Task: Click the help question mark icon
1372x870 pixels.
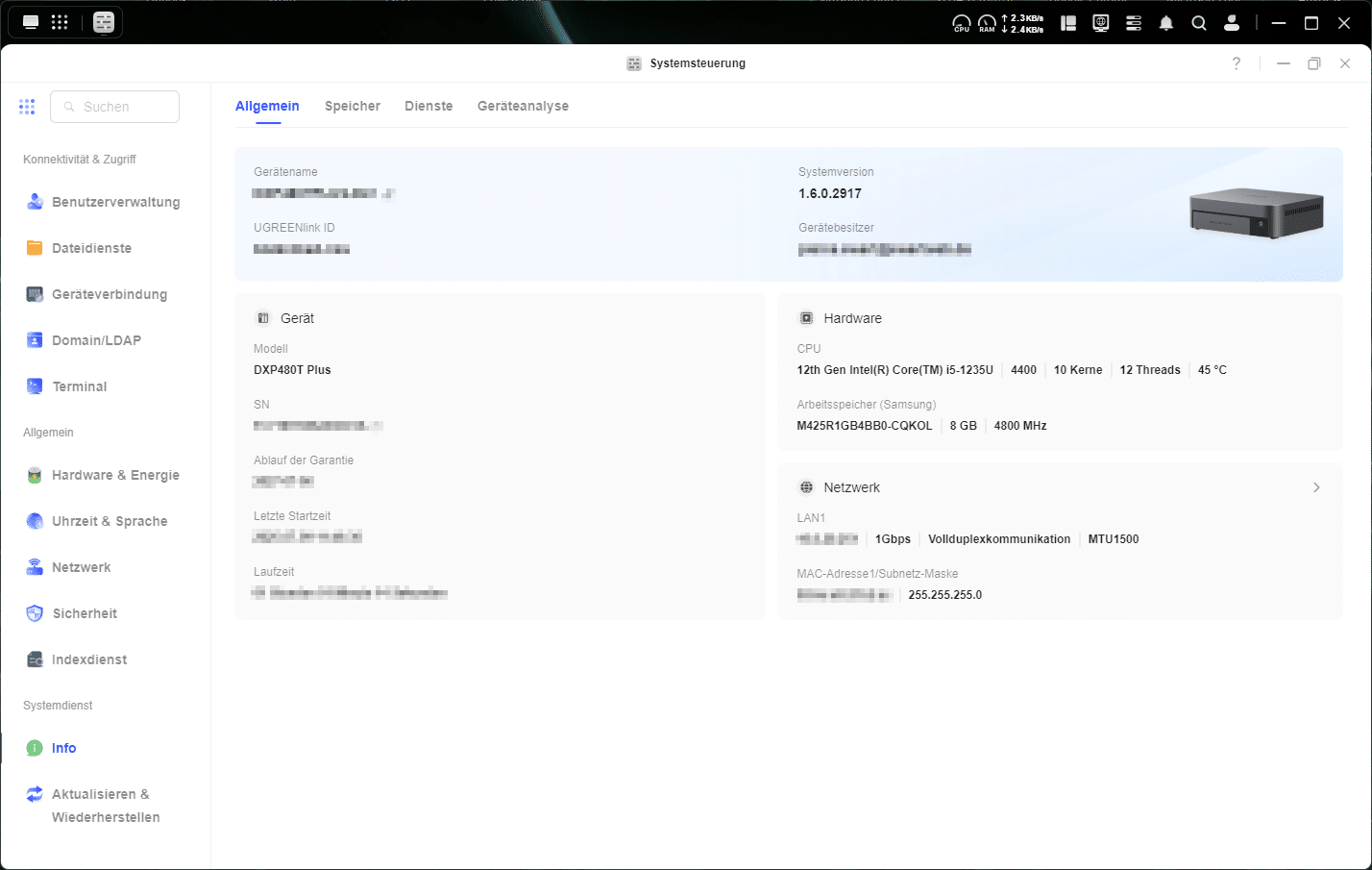Action: click(1236, 63)
